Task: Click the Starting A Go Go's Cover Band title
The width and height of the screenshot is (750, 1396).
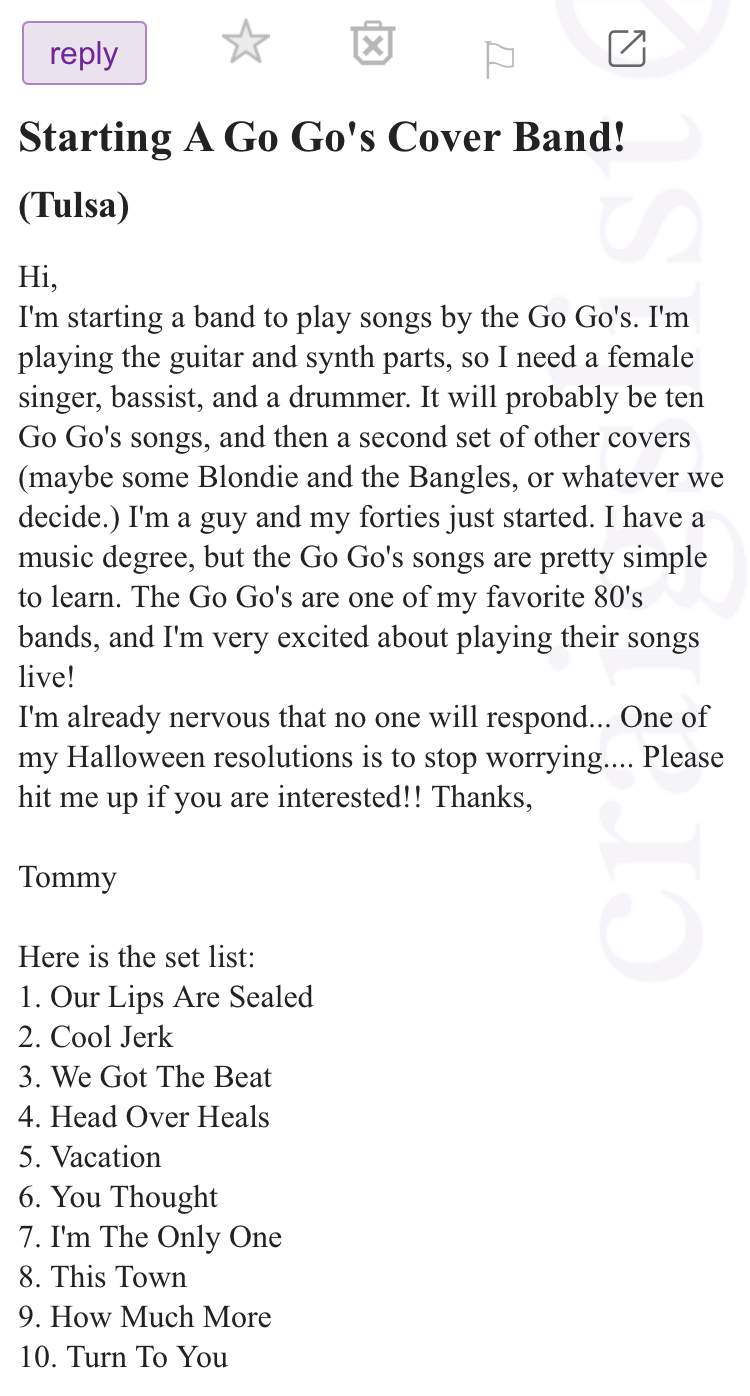Action: click(322, 137)
